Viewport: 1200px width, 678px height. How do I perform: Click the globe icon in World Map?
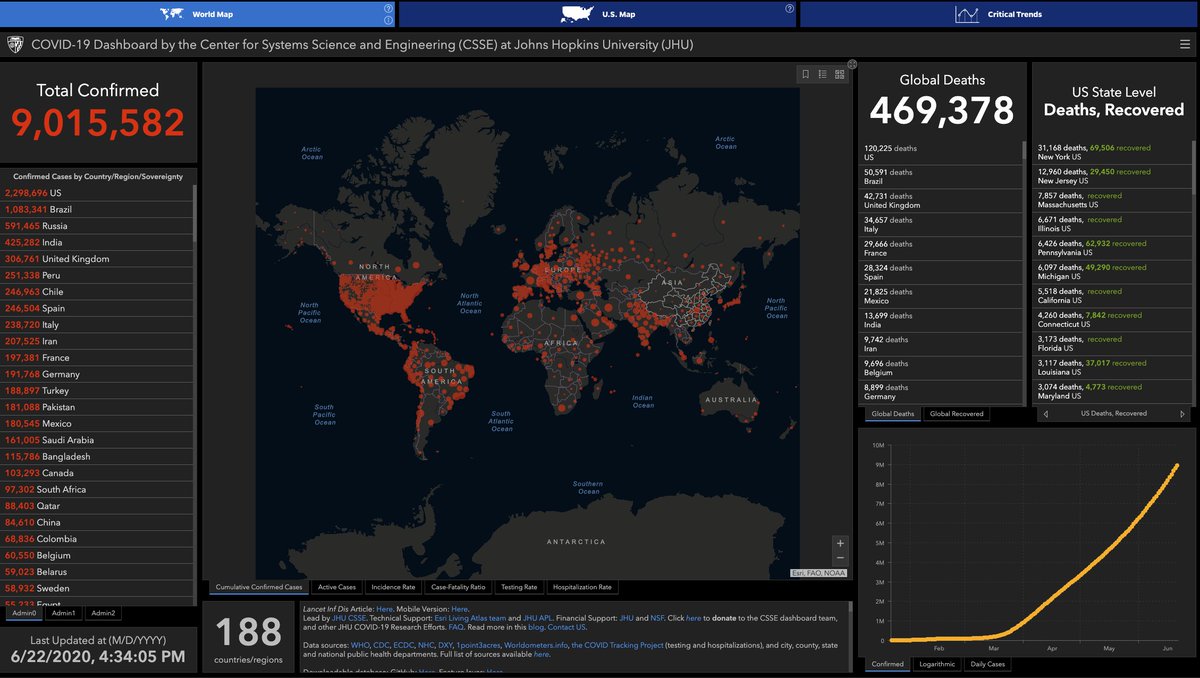(172, 14)
